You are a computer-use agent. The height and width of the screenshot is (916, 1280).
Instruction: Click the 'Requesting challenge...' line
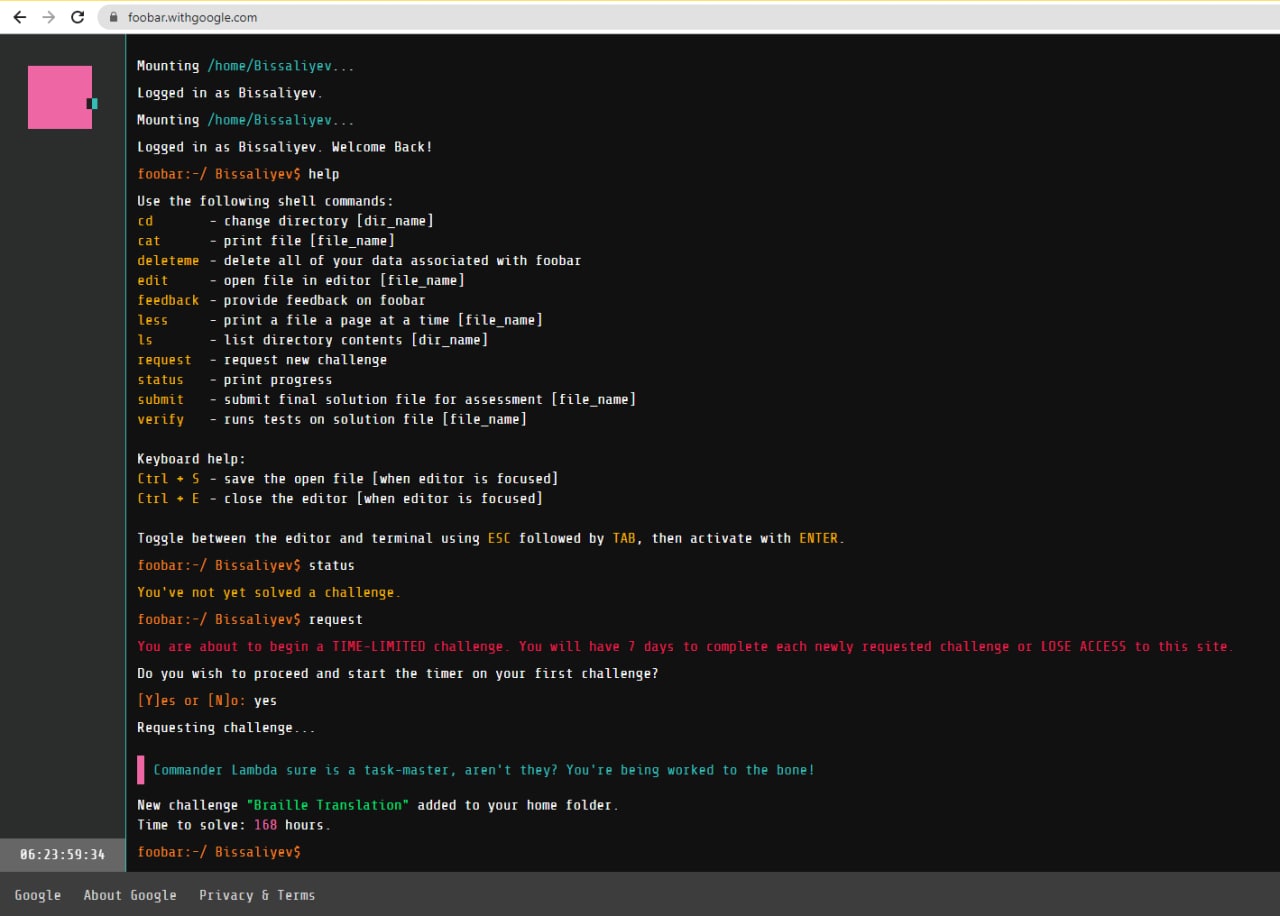[226, 728]
